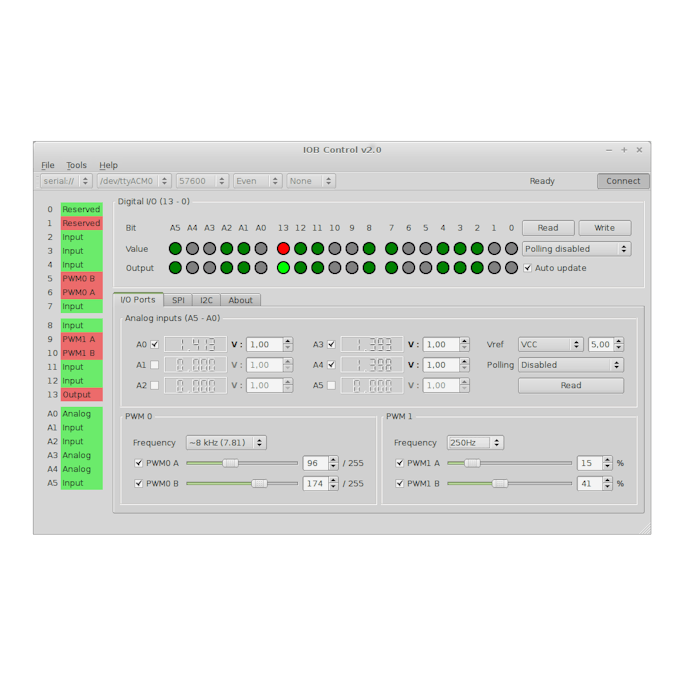Select the I/O Ports tab
Screen dimensions: 675x675
pos(138,300)
